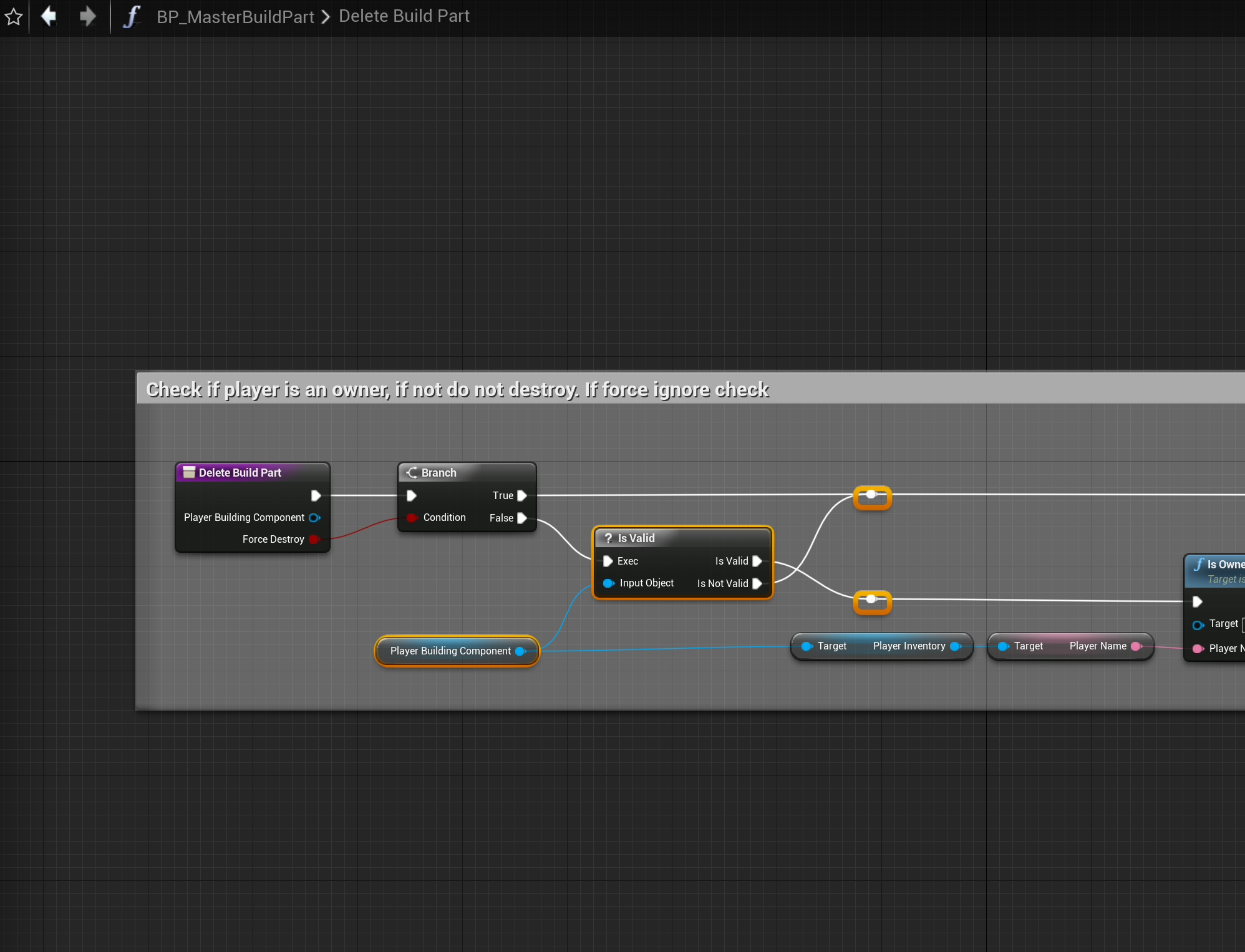Viewport: 1245px width, 952px height.
Task: Click the Player Inventory output pin
Action: 954,646
